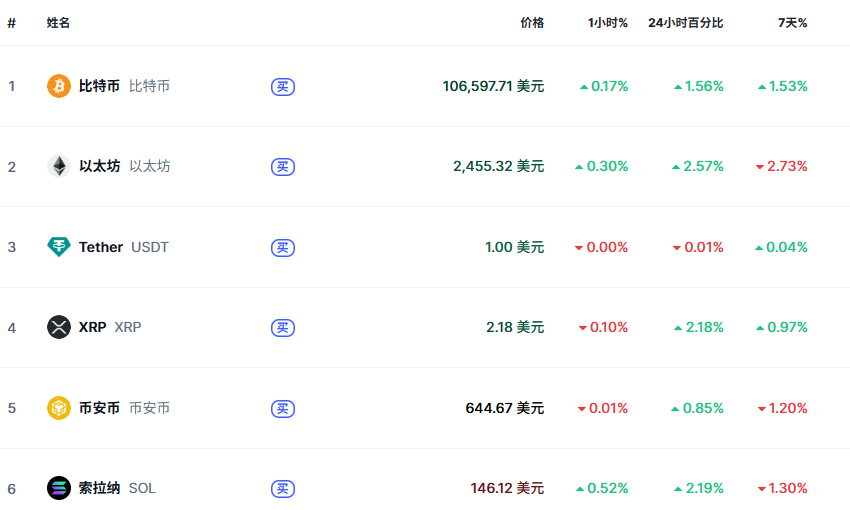
Task: Sort by the 7天% column header
Action: click(x=792, y=23)
